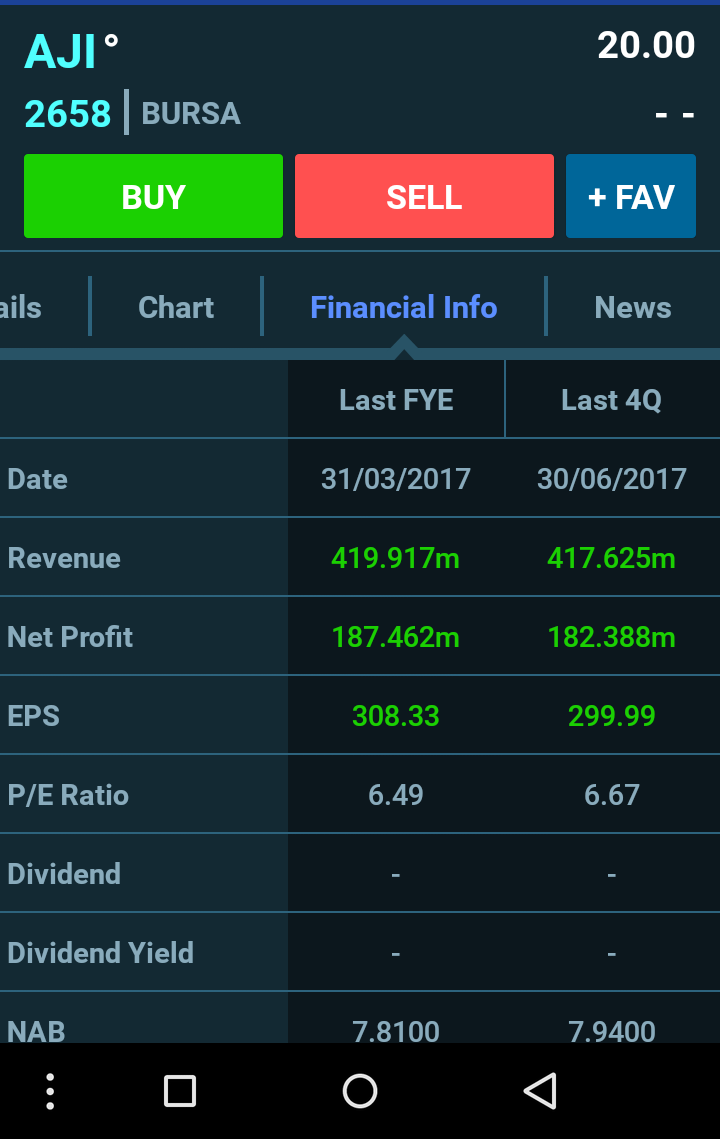Tap the Net Profit row label
720x1139 pixels.
70,637
